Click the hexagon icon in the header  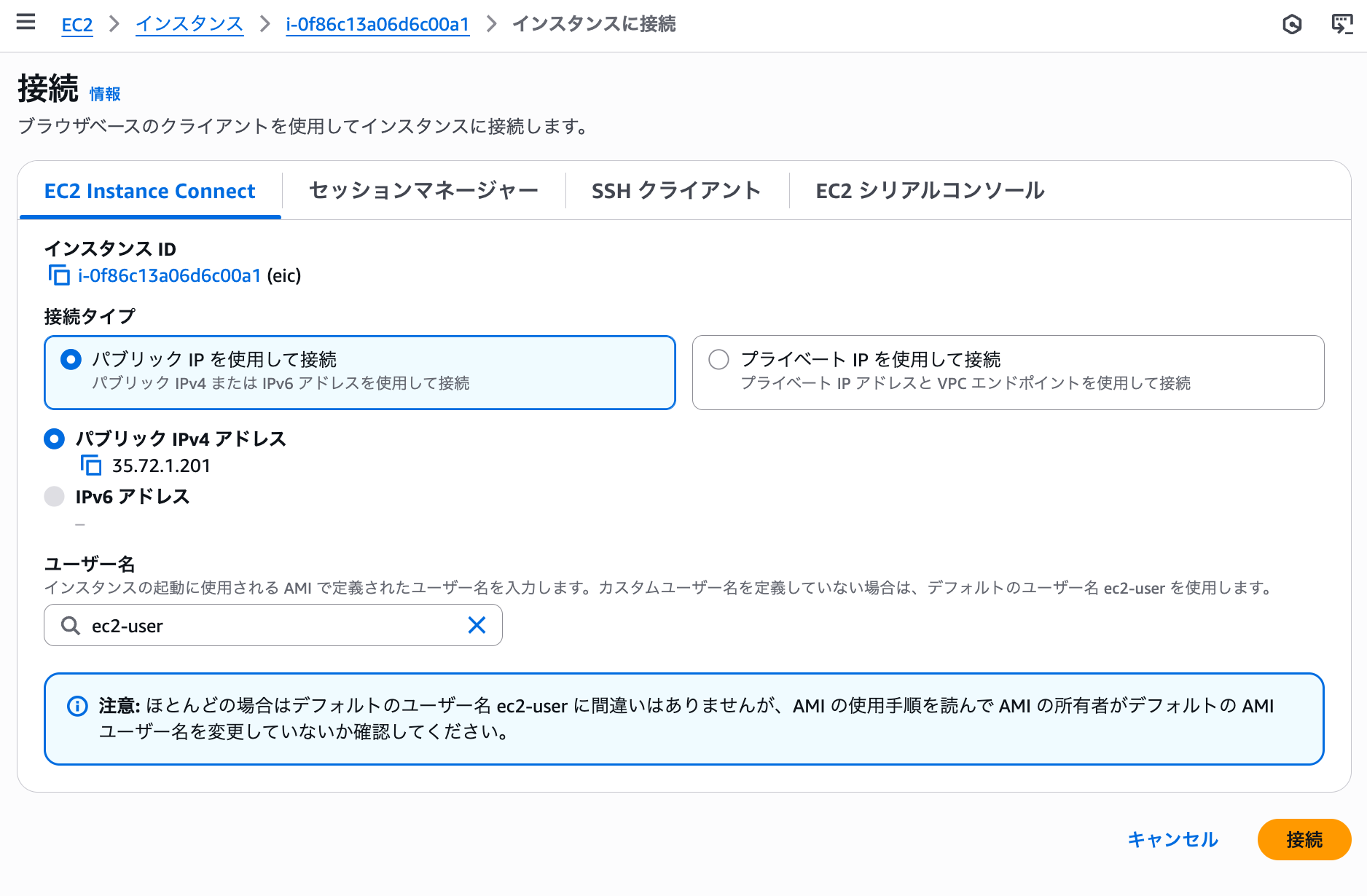[1292, 25]
